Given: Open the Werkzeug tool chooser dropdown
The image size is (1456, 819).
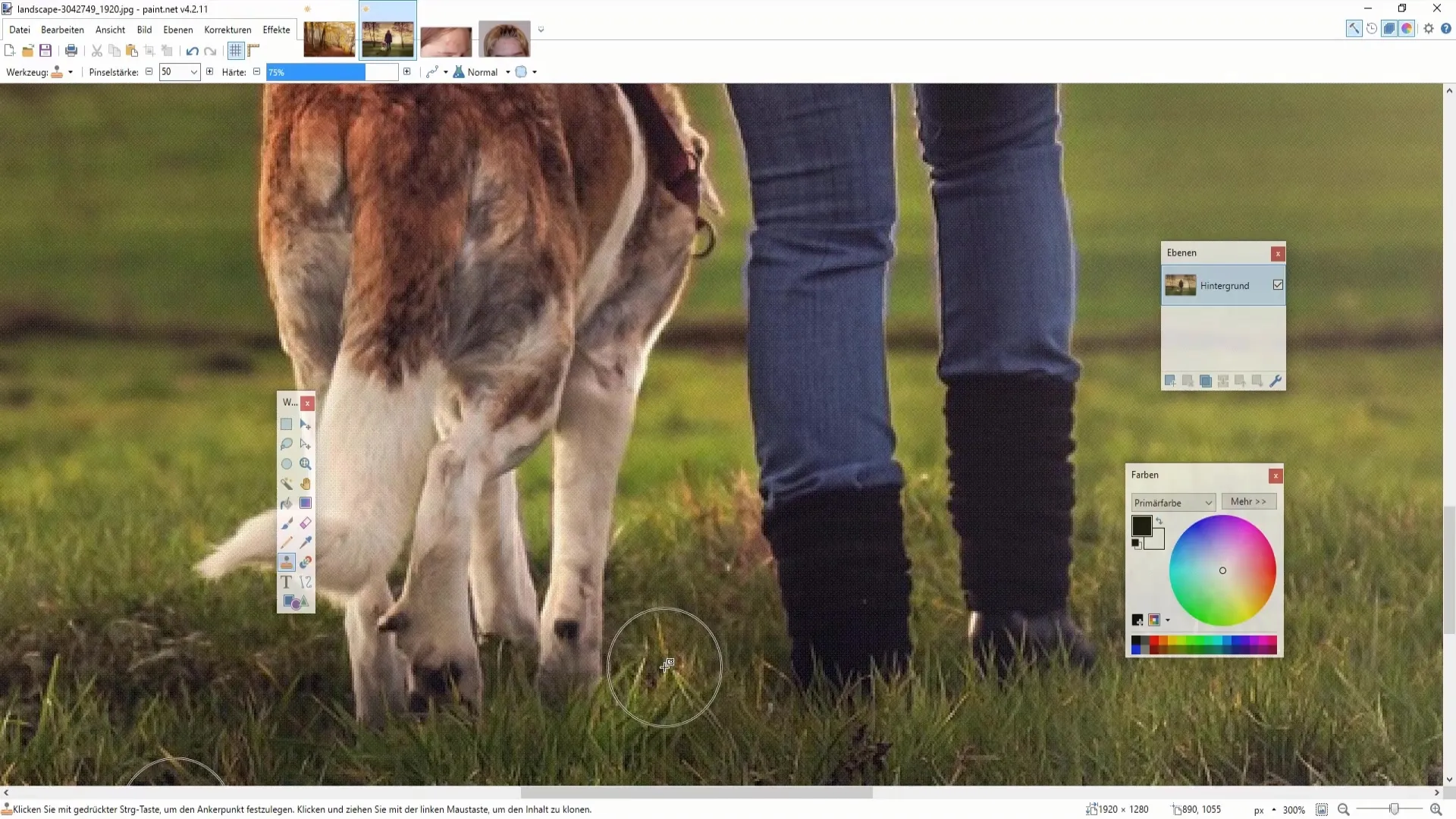Looking at the screenshot, I should [62, 72].
